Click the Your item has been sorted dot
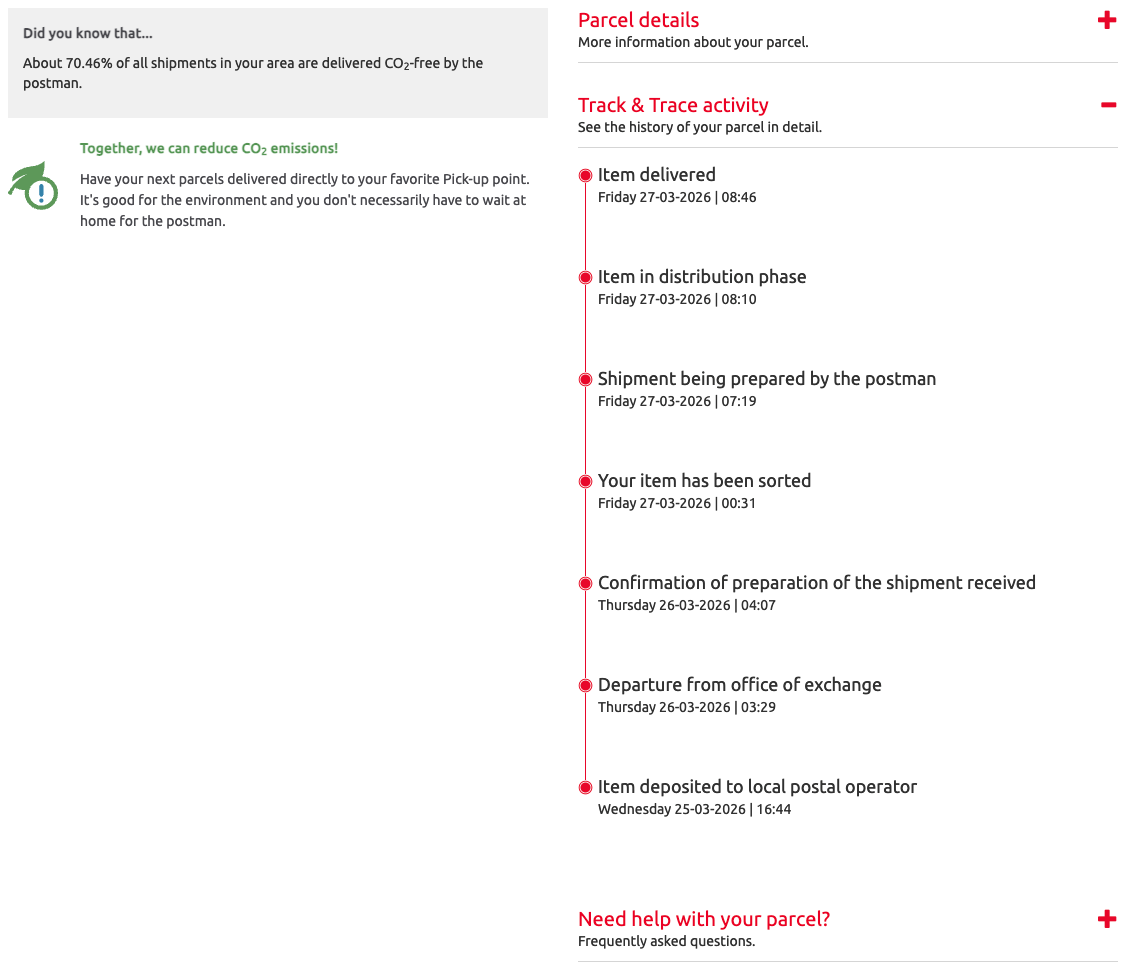The height and width of the screenshot is (967, 1129). point(586,482)
